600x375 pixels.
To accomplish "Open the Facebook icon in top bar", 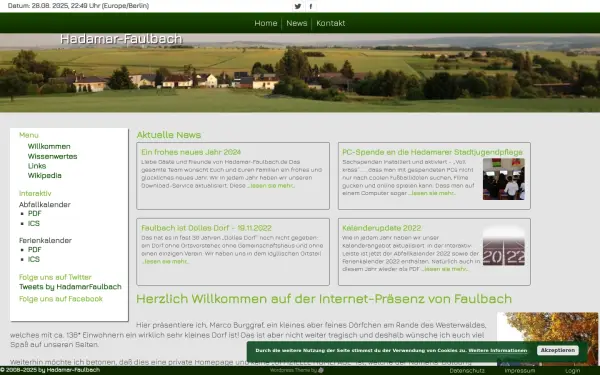I will coord(311,6).
